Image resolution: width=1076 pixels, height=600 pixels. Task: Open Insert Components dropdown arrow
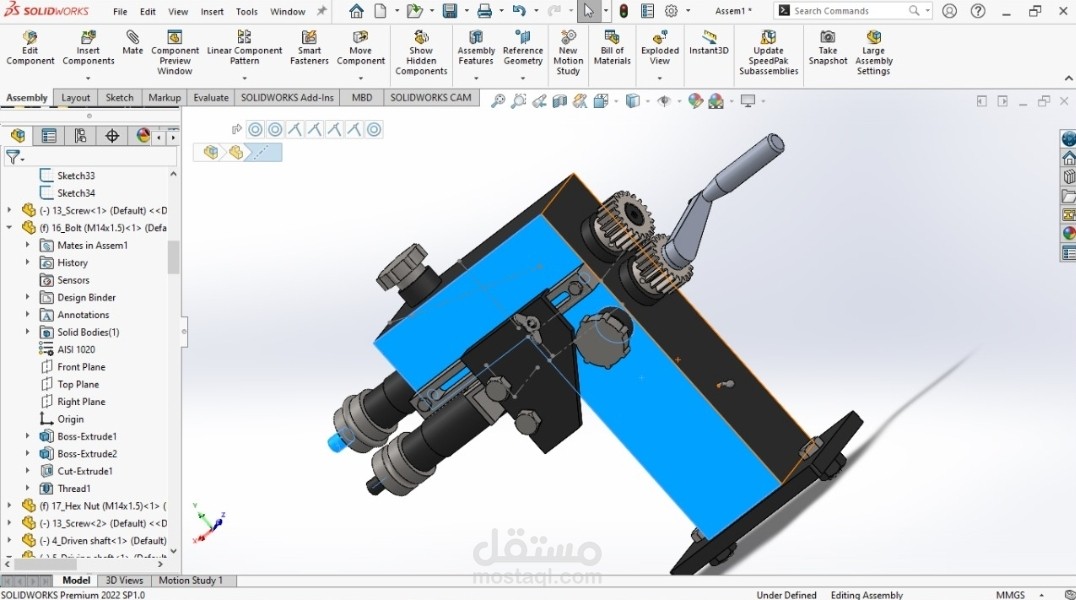(x=88, y=78)
